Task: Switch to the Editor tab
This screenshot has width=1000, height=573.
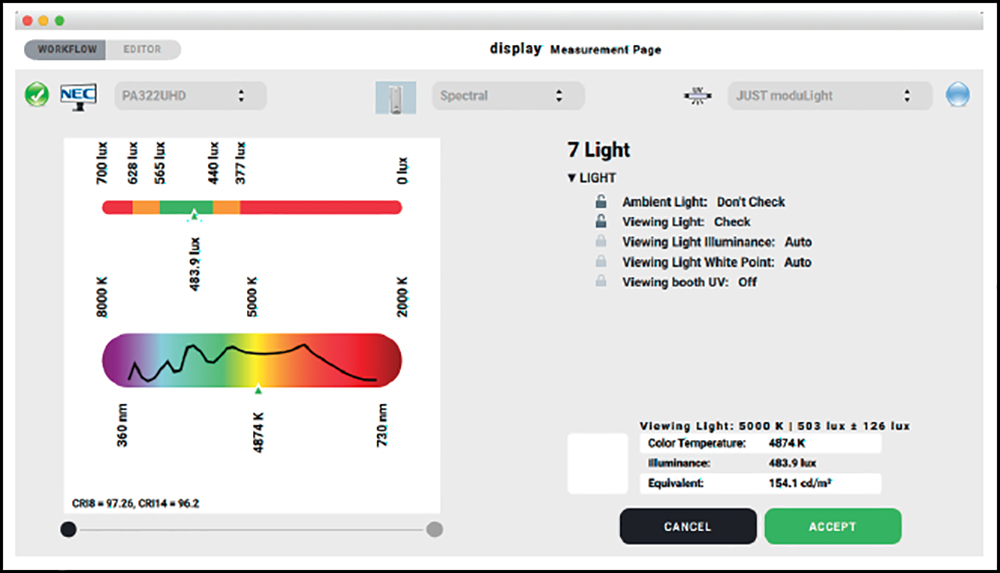Action: (142, 49)
